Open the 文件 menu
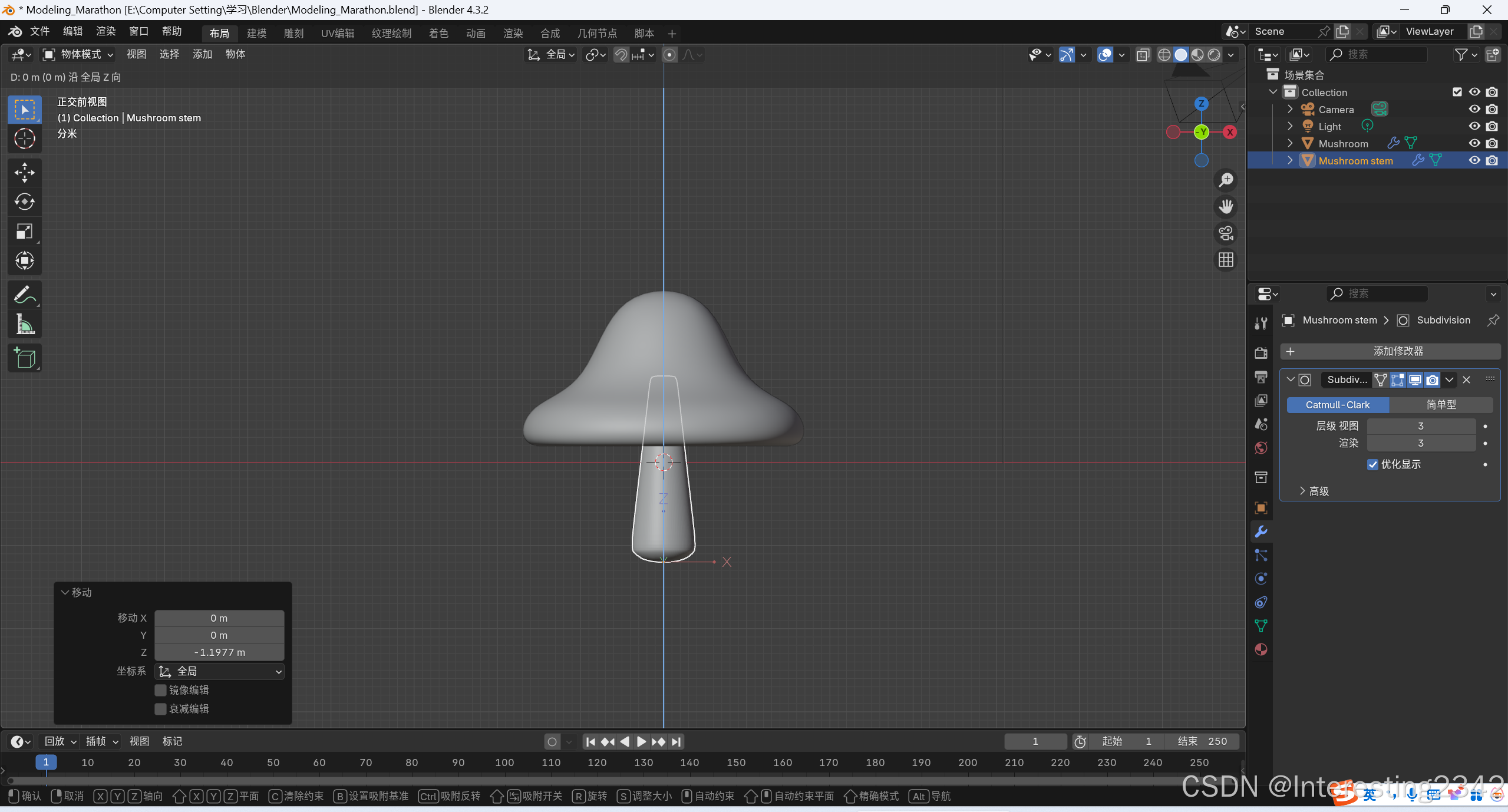 pos(39,31)
